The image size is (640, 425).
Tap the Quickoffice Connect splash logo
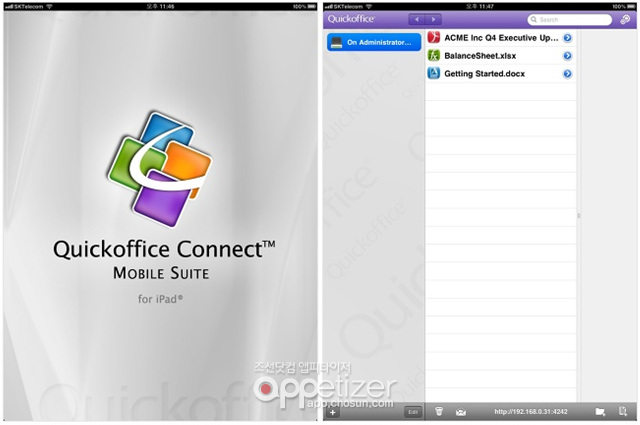click(x=160, y=169)
